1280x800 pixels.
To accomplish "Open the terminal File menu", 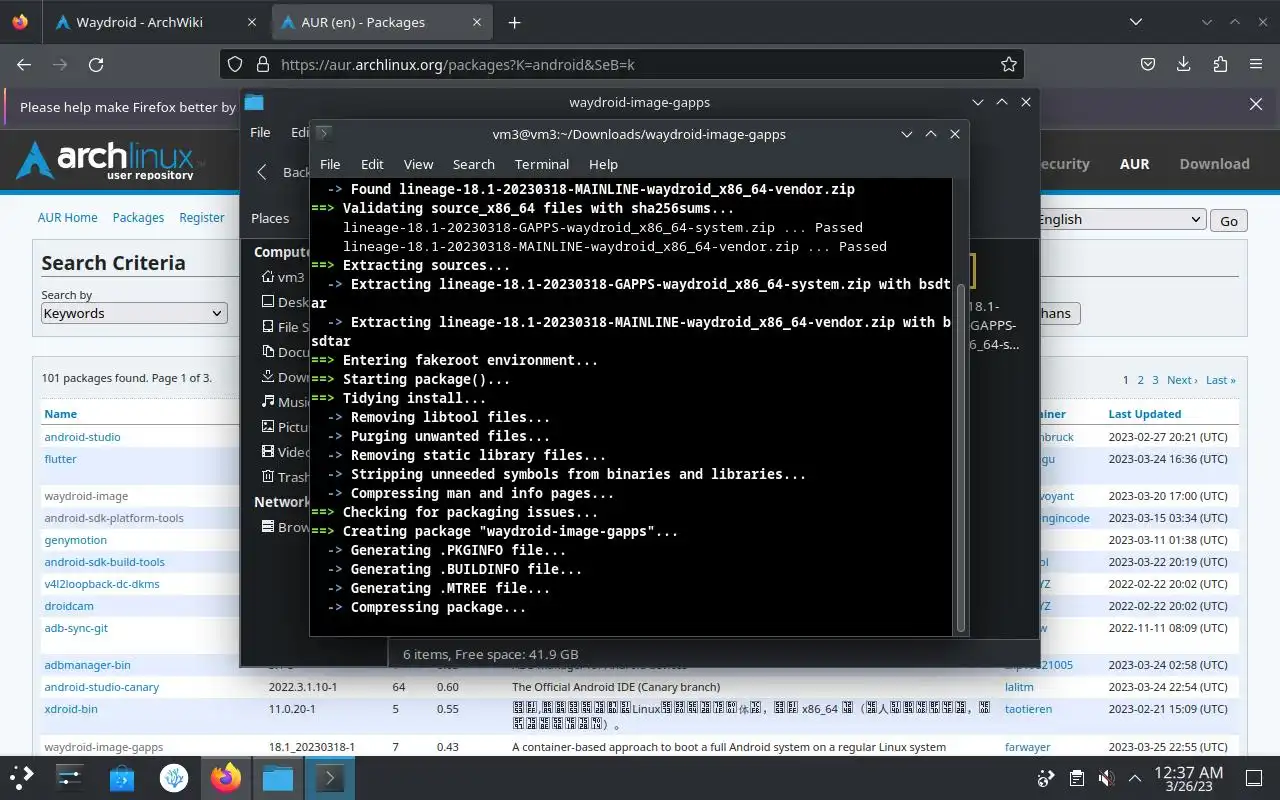I will coord(330,164).
